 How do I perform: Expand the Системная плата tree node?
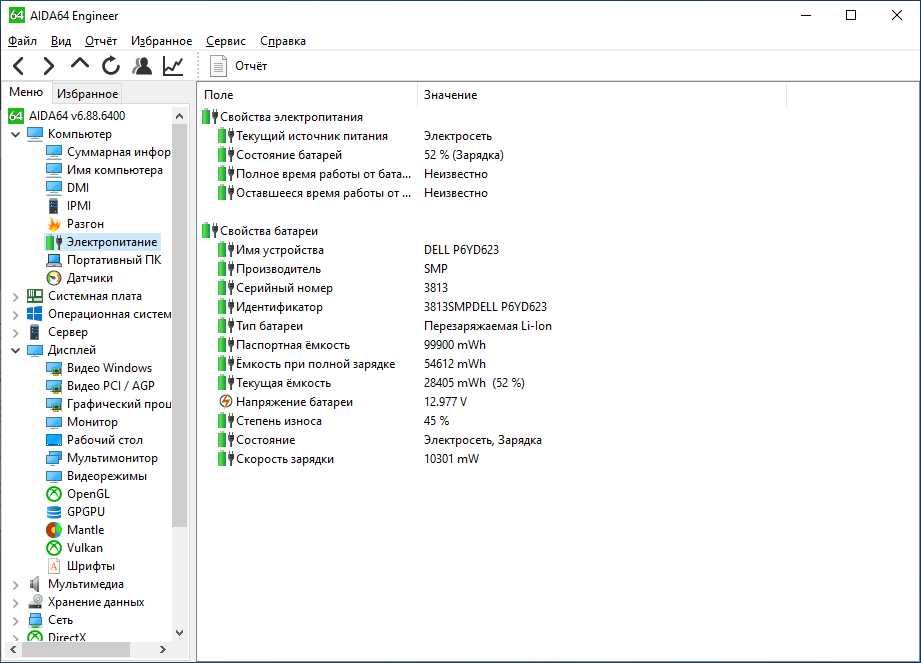coord(15,297)
